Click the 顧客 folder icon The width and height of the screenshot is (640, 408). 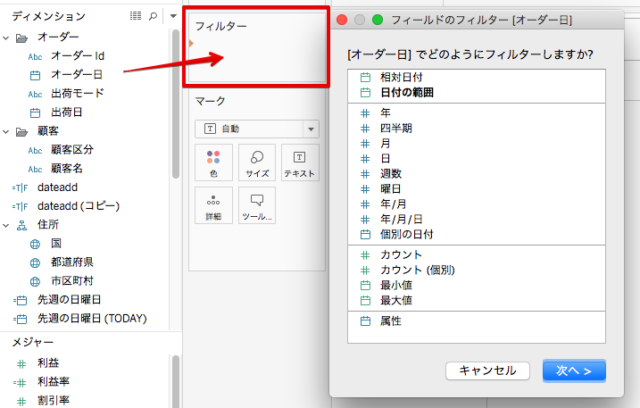pyautogui.click(x=22, y=132)
